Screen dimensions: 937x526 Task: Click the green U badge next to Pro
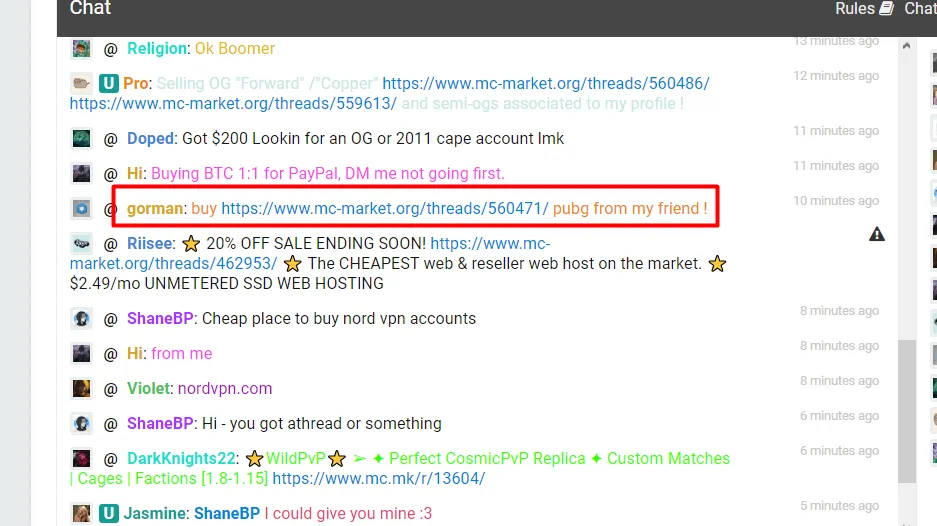click(x=108, y=83)
